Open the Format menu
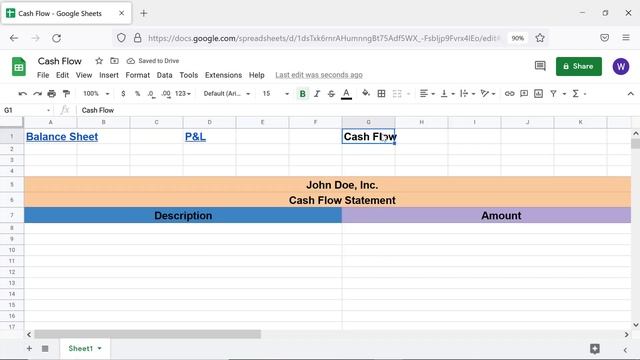Image resolution: width=640 pixels, height=360 pixels. [x=138, y=75]
